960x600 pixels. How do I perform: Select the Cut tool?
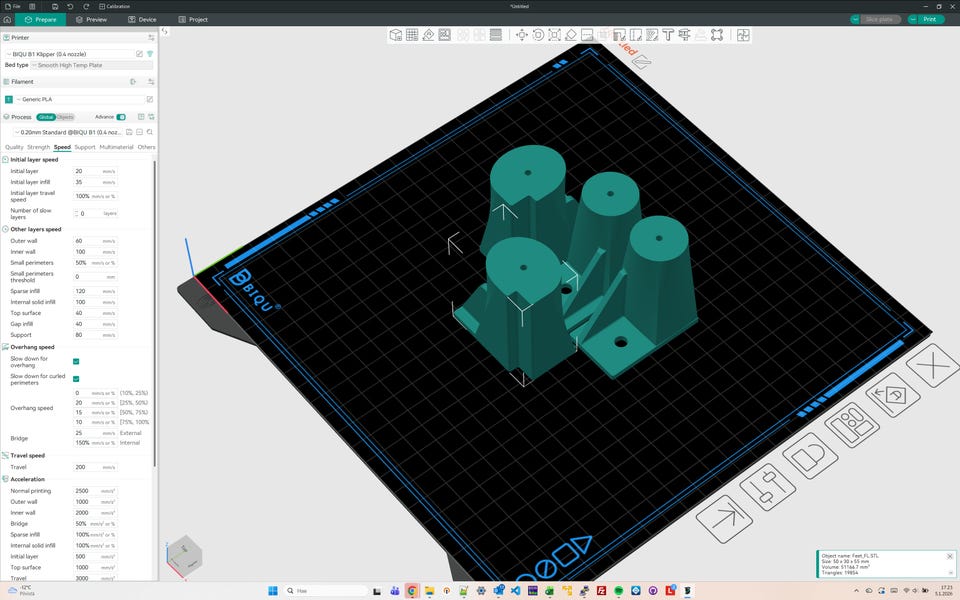[587, 35]
